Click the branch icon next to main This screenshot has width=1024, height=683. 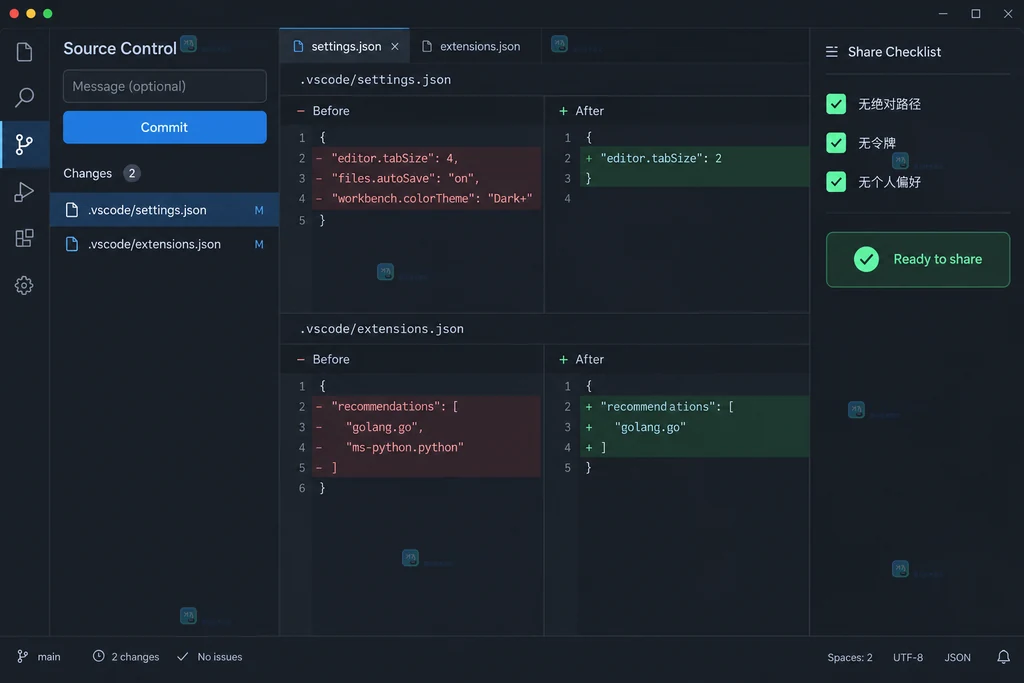tap(22, 656)
